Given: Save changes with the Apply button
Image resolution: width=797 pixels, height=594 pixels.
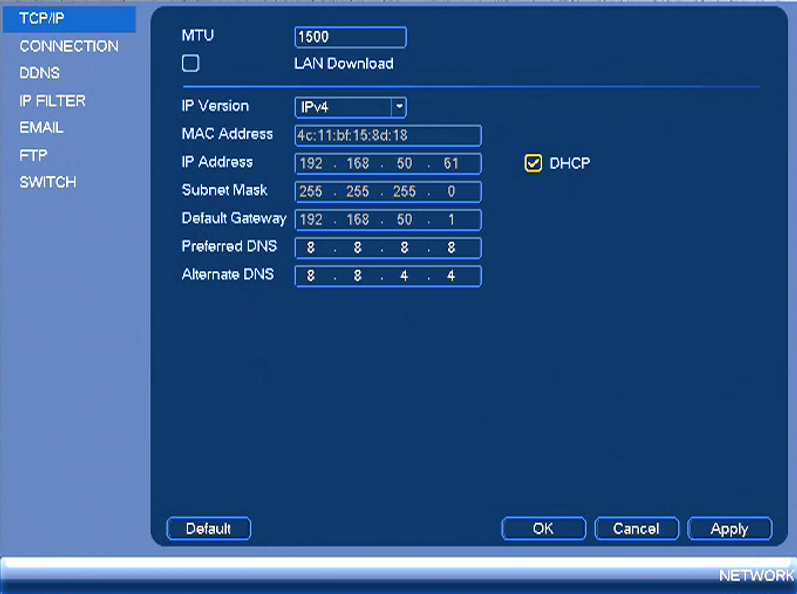Looking at the screenshot, I should point(729,529).
